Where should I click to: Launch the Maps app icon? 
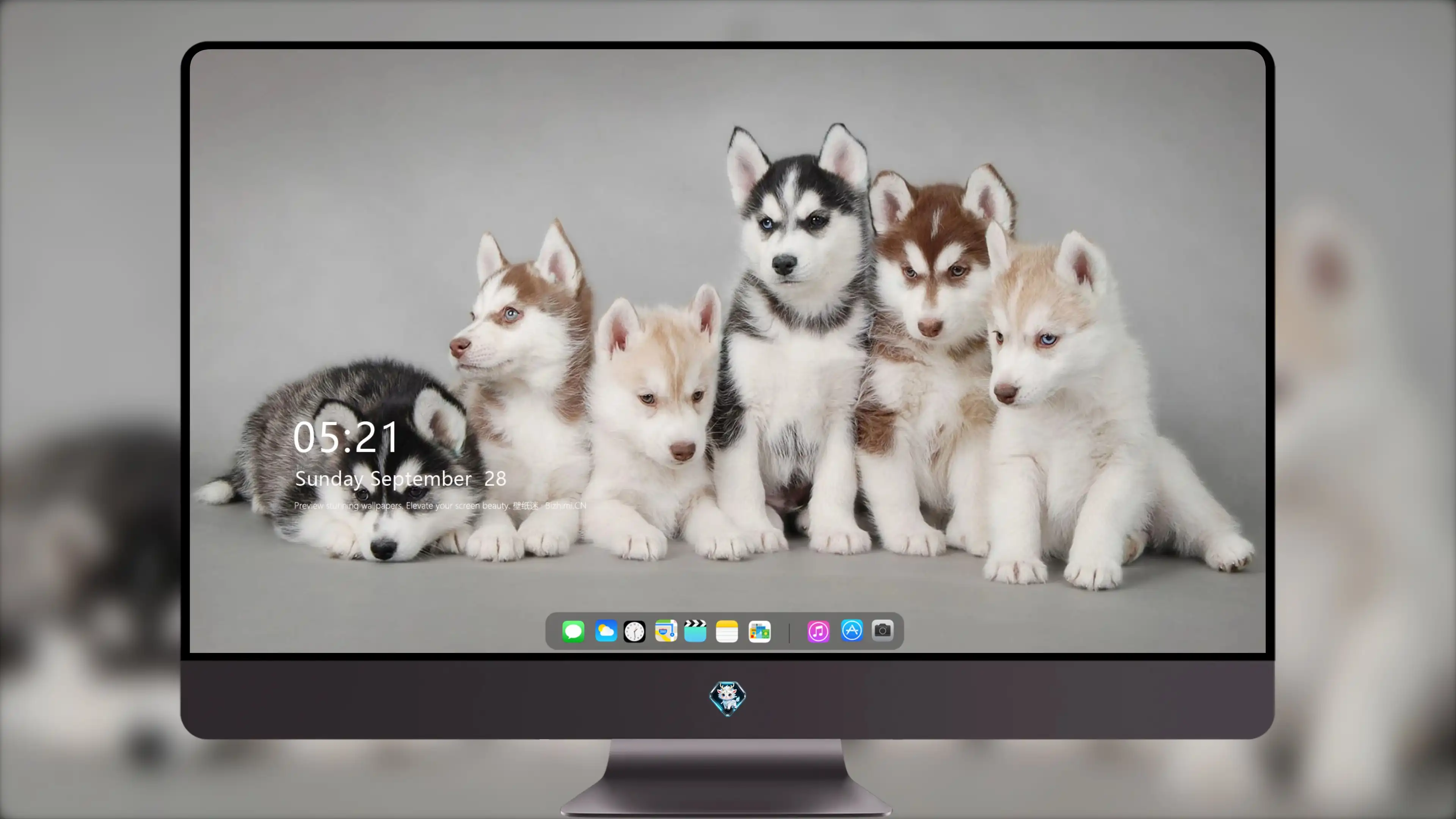[666, 631]
